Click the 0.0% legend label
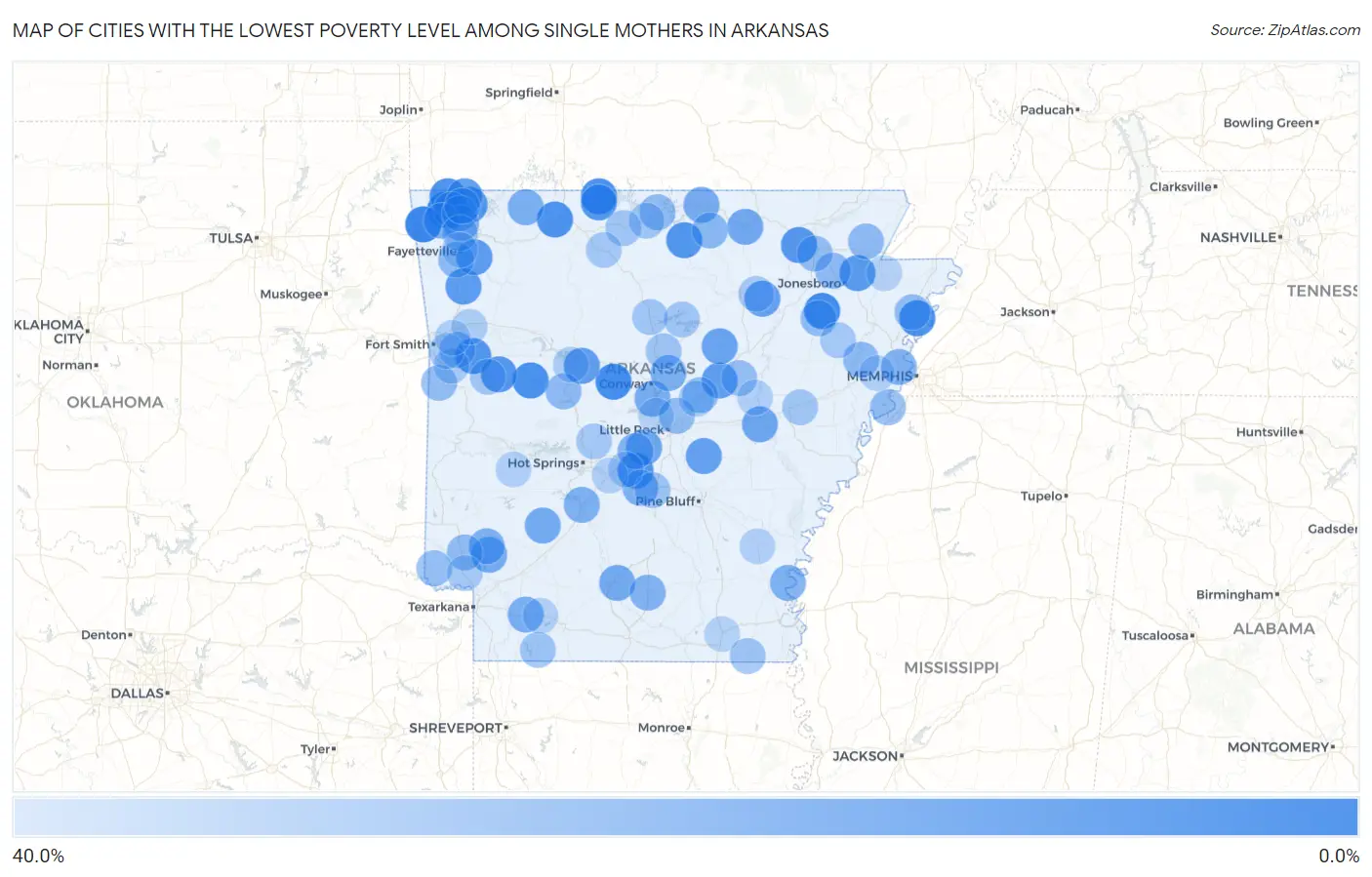The width and height of the screenshot is (1372, 877). [1339, 856]
